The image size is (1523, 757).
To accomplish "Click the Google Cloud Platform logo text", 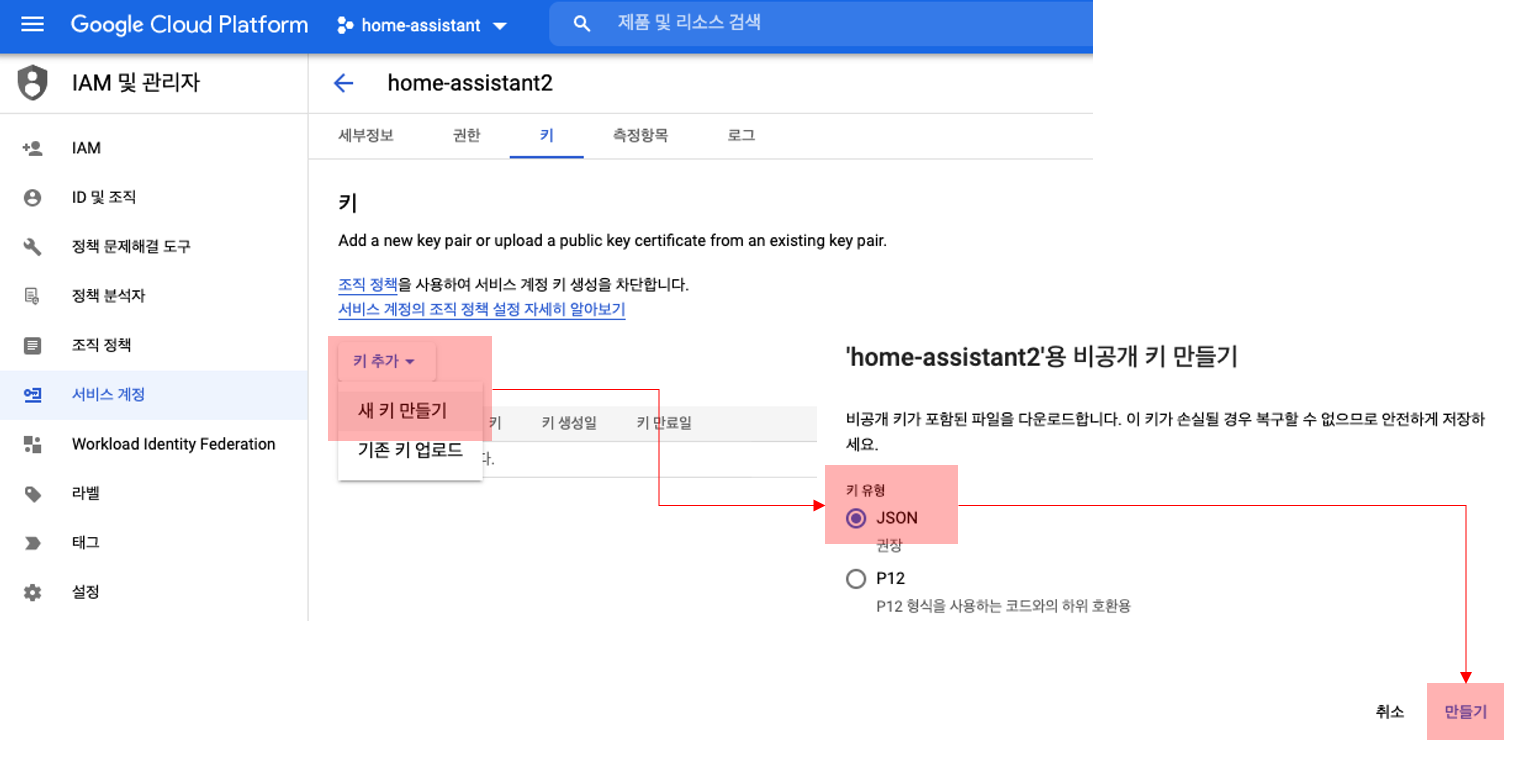I will click(x=189, y=25).
